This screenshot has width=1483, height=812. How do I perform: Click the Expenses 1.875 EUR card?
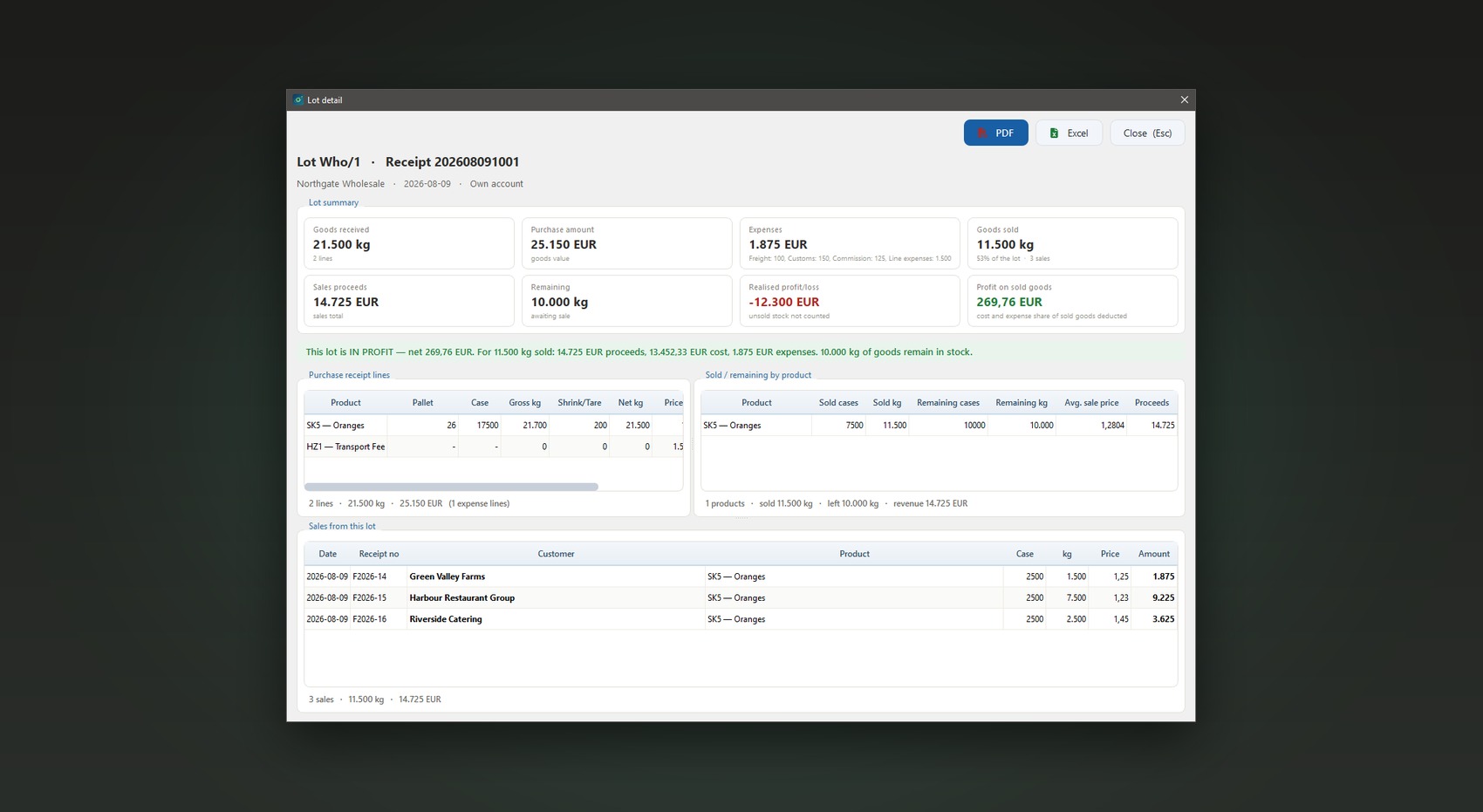pyautogui.click(x=850, y=243)
